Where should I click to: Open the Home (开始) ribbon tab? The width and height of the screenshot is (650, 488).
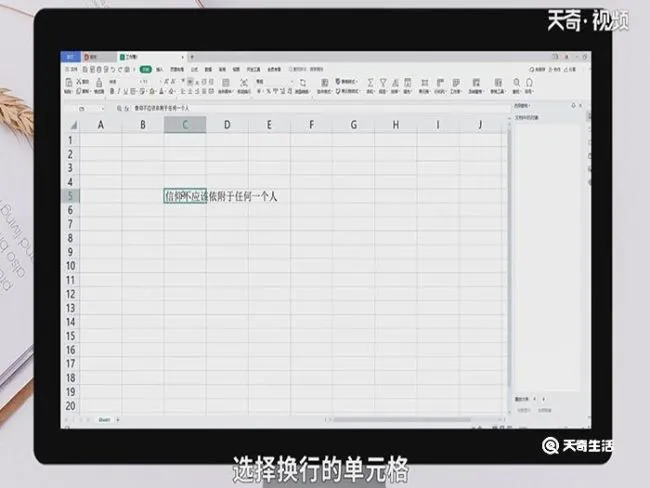click(x=146, y=69)
